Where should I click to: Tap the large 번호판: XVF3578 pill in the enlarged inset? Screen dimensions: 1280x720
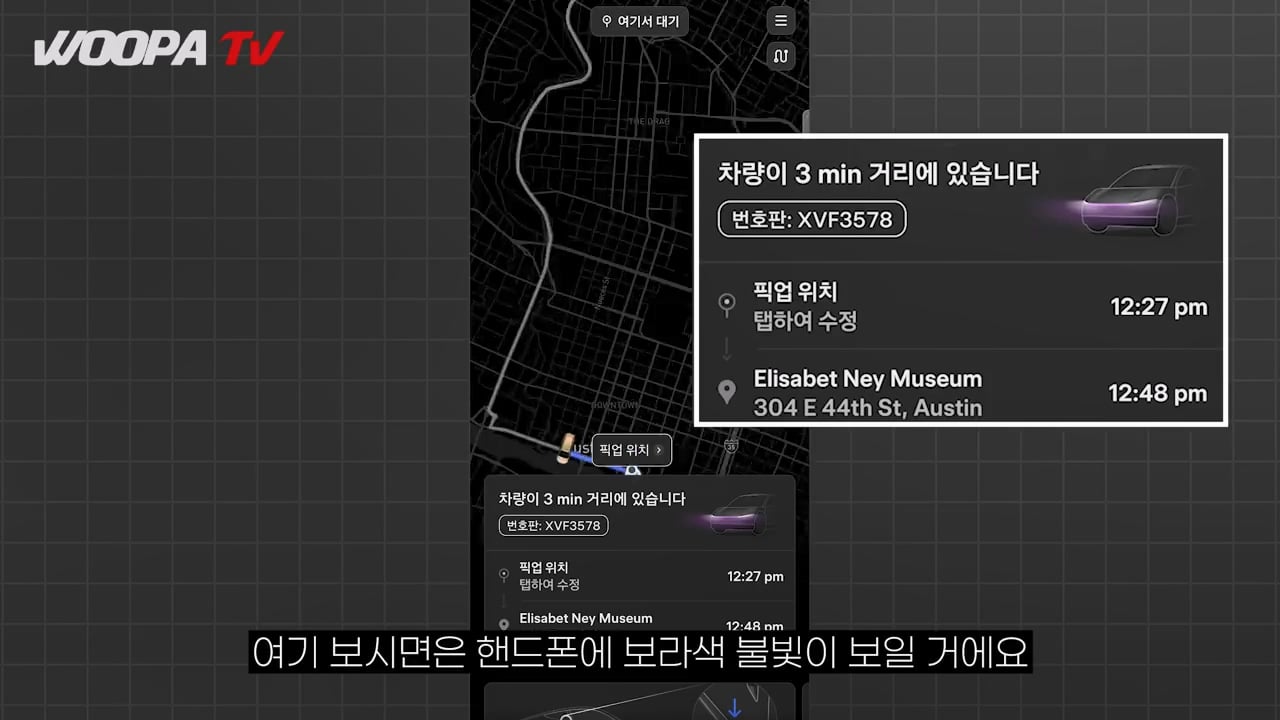click(x=812, y=219)
